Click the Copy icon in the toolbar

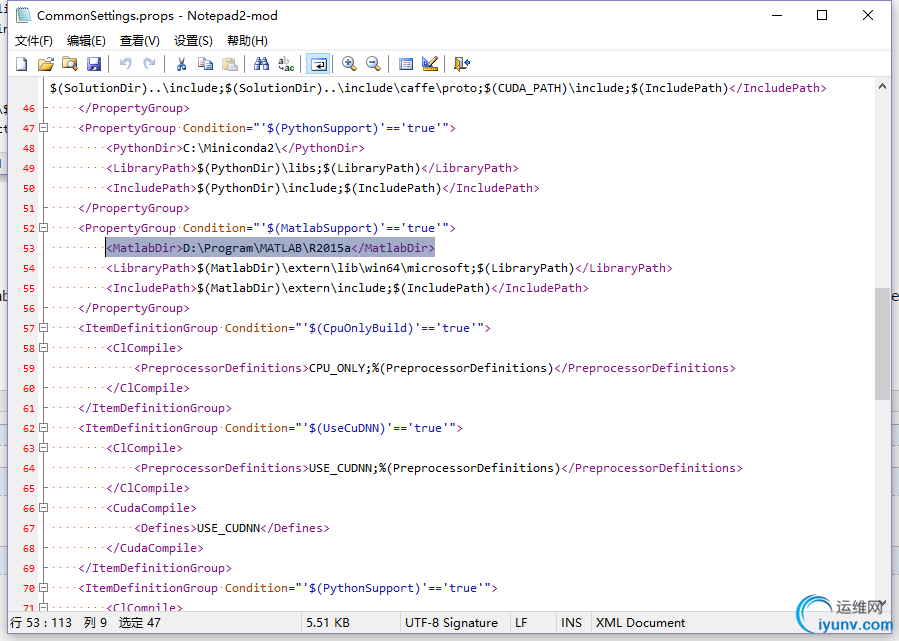(x=205, y=64)
